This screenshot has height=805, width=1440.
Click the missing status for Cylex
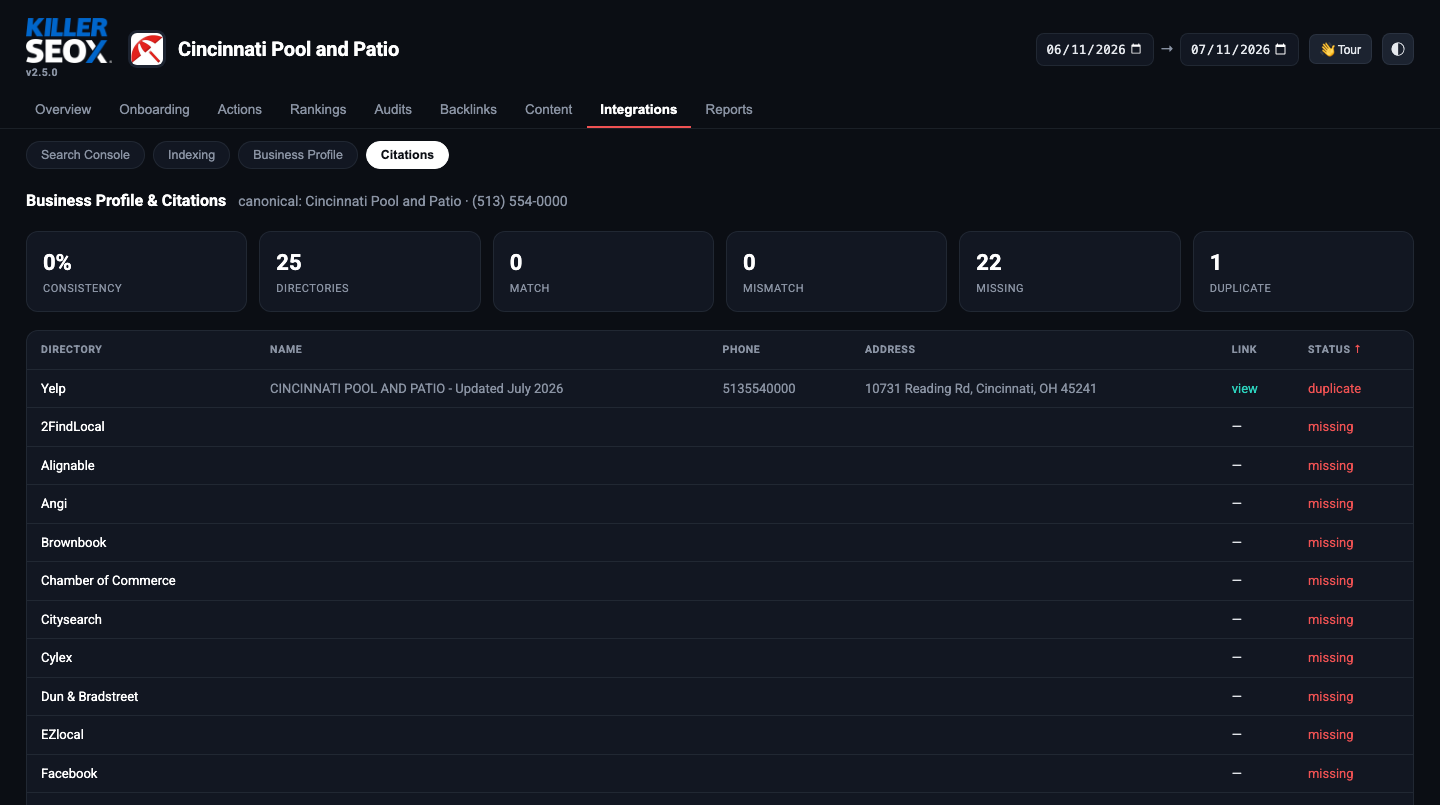1330,658
